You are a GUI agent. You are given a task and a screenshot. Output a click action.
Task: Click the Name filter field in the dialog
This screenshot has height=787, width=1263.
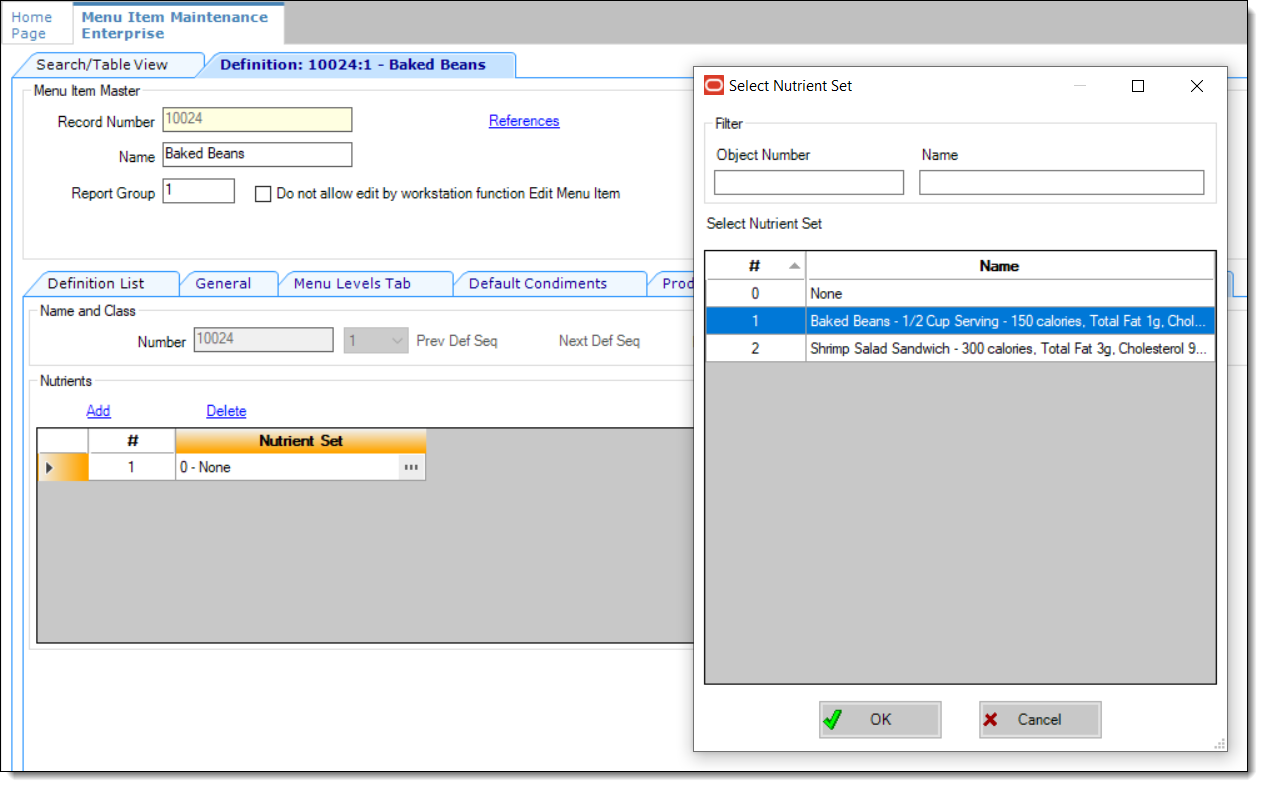coord(1062,182)
